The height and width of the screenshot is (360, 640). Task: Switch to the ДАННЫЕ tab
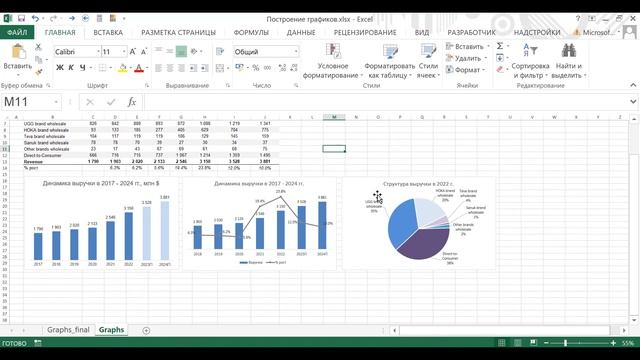301,32
